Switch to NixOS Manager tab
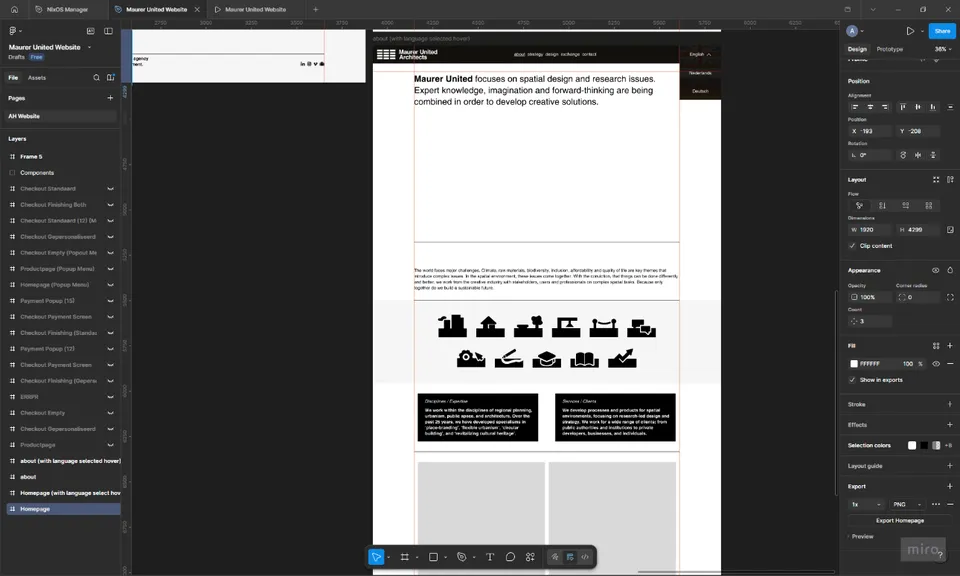Screen dimensions: 960x576 click(67, 9)
